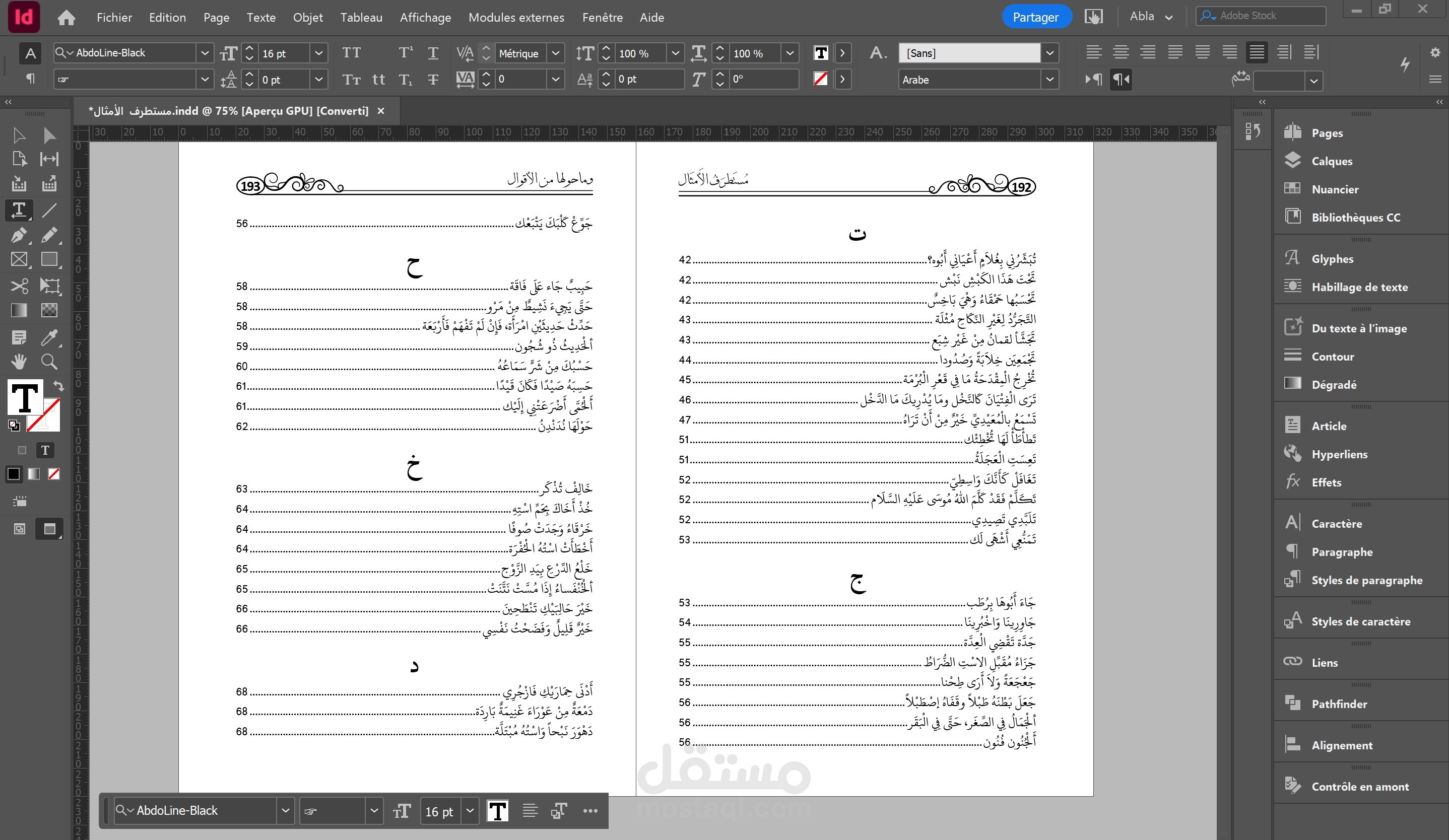
Task: Open the Hyperliens panel
Action: pyautogui.click(x=1339, y=454)
